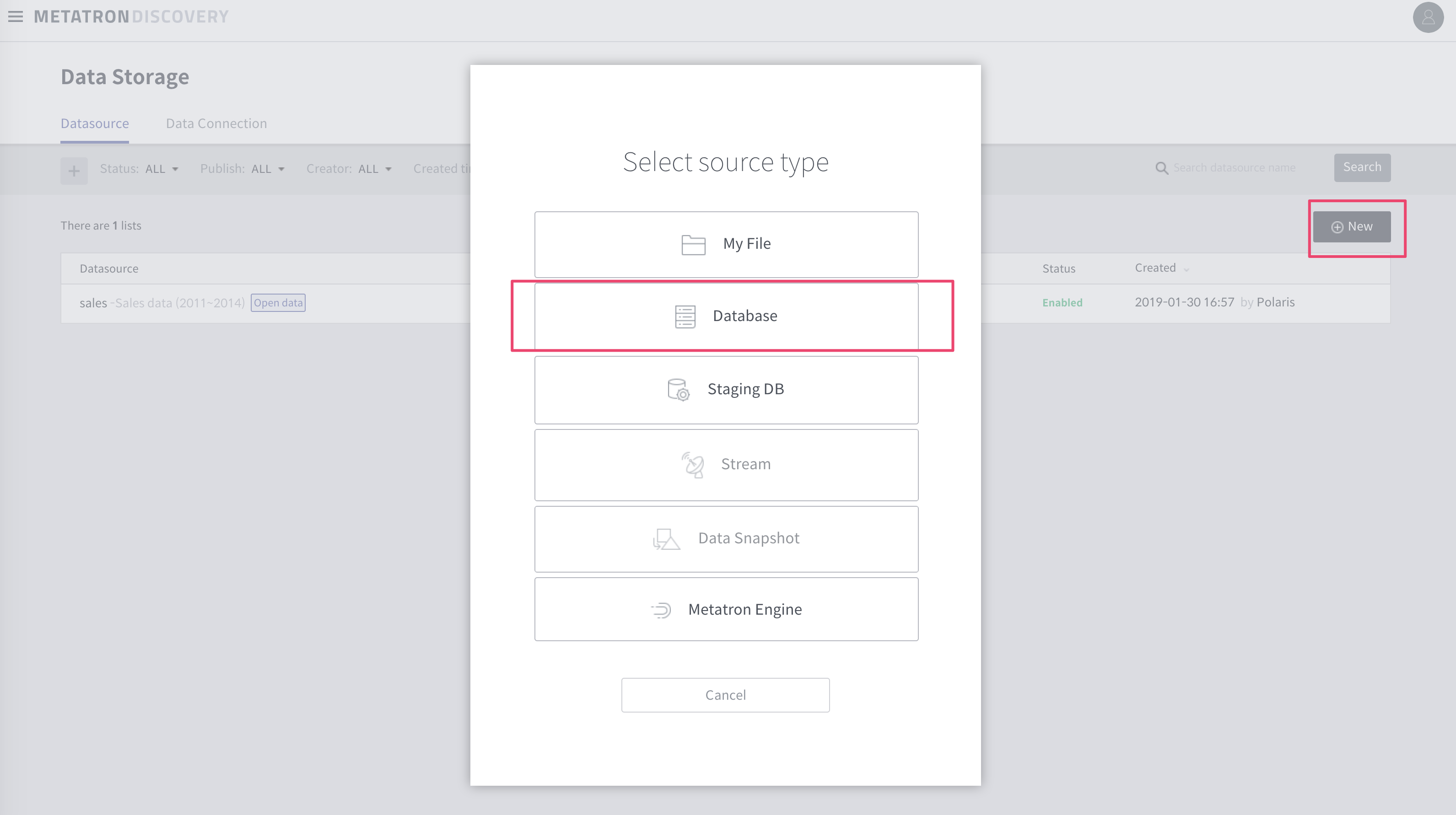Select the Data Snapshot source type icon
The width and height of the screenshot is (1456, 815).
pyautogui.click(x=666, y=539)
